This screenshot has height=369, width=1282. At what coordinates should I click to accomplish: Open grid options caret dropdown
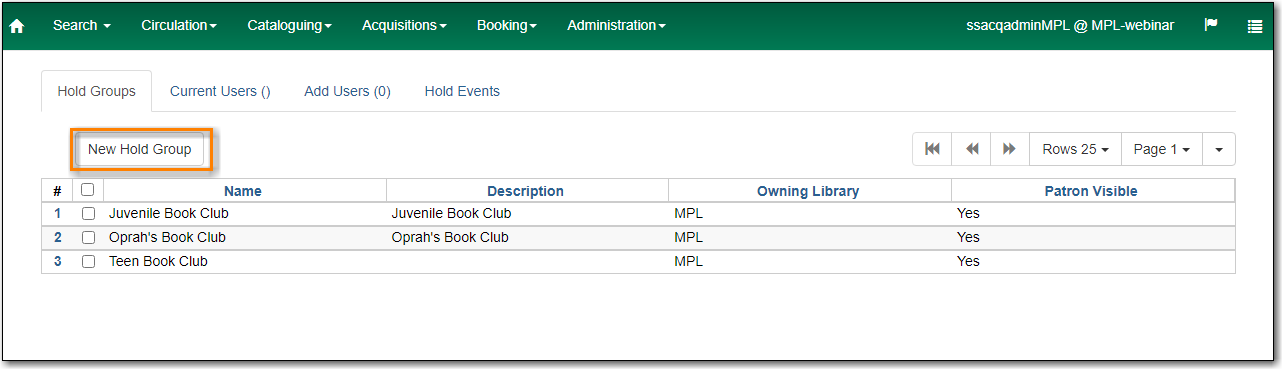(1218, 149)
